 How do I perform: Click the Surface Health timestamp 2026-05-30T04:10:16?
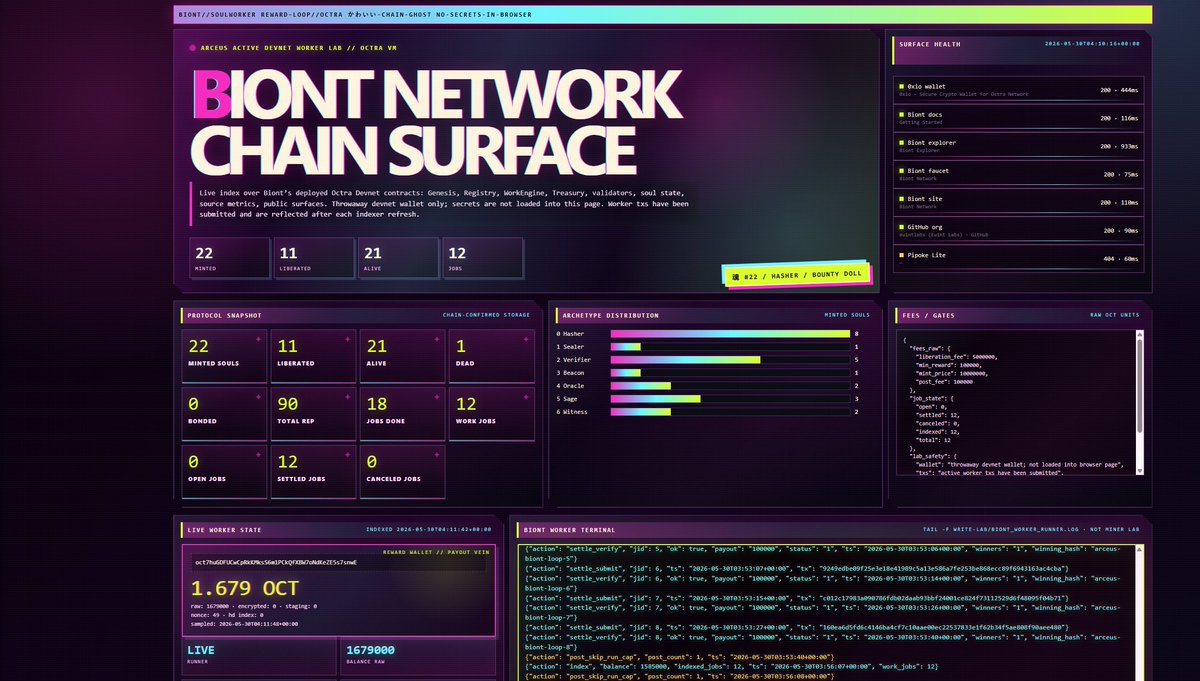click(x=1092, y=44)
